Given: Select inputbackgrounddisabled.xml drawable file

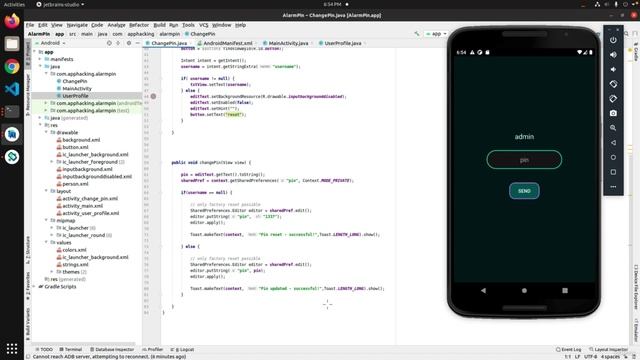Looking at the screenshot, I should (97, 176).
